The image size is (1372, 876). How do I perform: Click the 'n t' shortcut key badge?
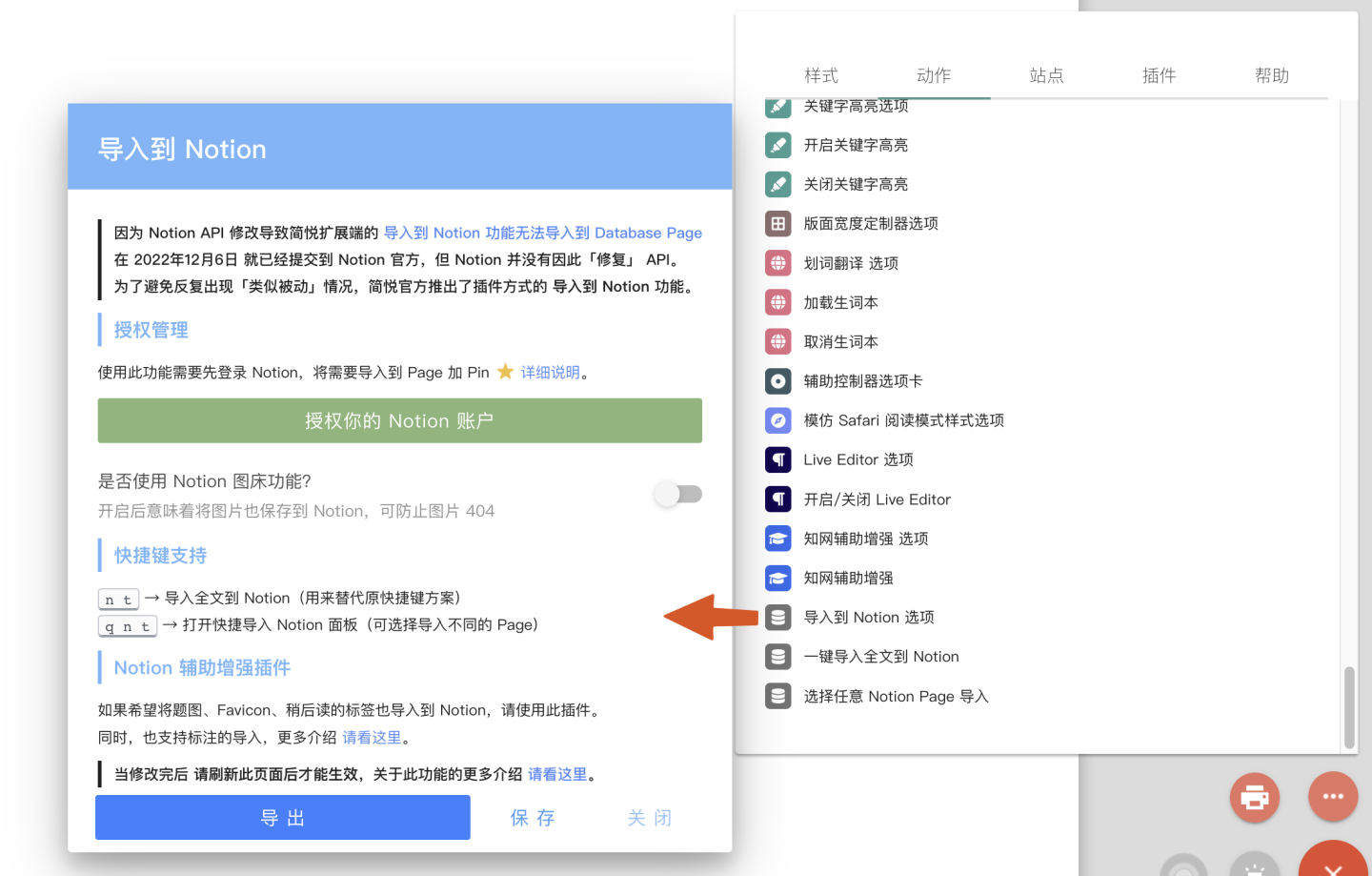119,599
